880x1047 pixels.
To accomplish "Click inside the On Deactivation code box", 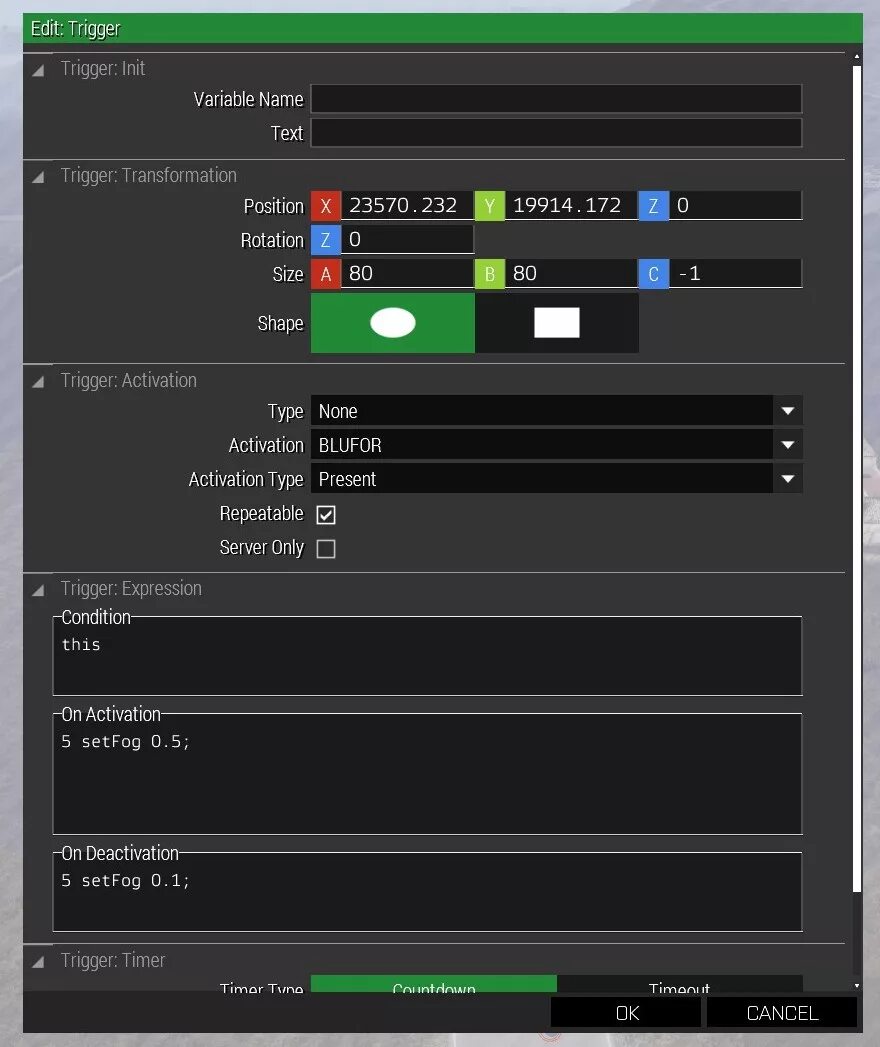I will click(427, 892).
